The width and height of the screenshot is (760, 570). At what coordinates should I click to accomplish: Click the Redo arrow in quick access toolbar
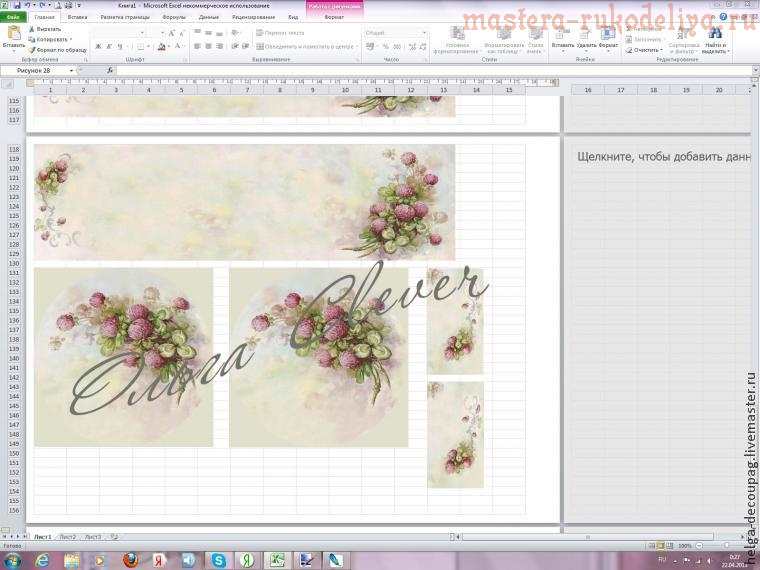pyautogui.click(x=44, y=5)
